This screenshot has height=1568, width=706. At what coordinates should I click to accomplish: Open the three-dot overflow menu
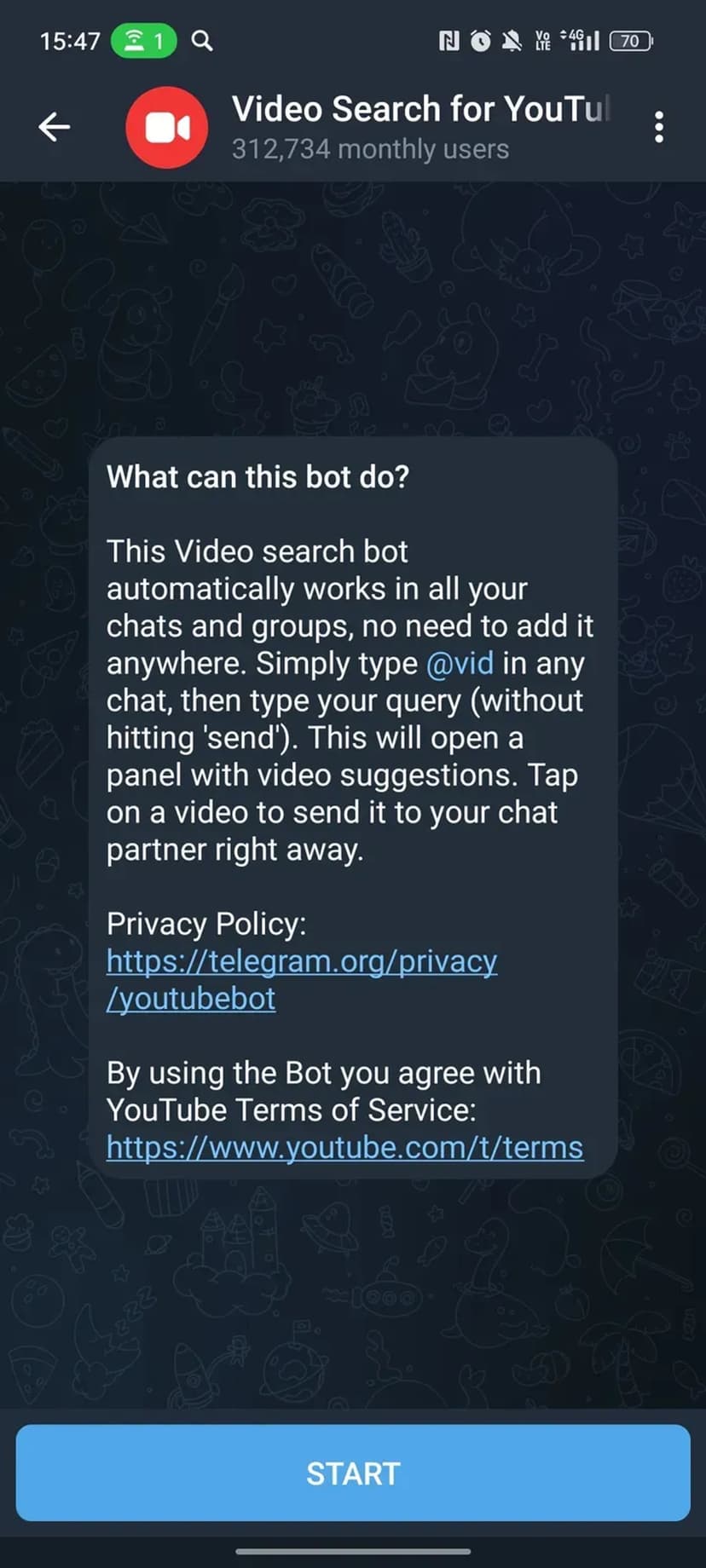click(658, 127)
